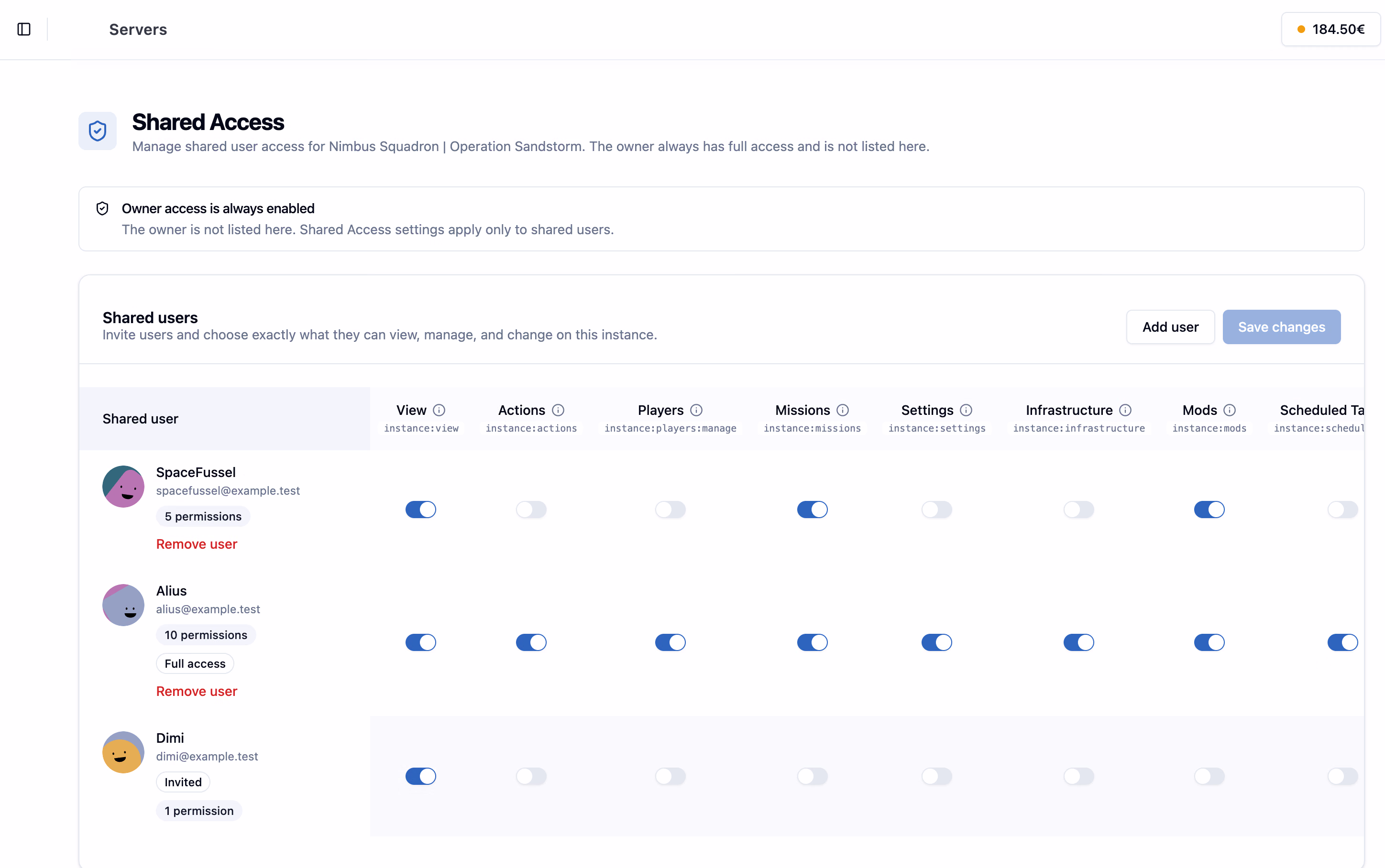Show info for the View permission

point(440,410)
